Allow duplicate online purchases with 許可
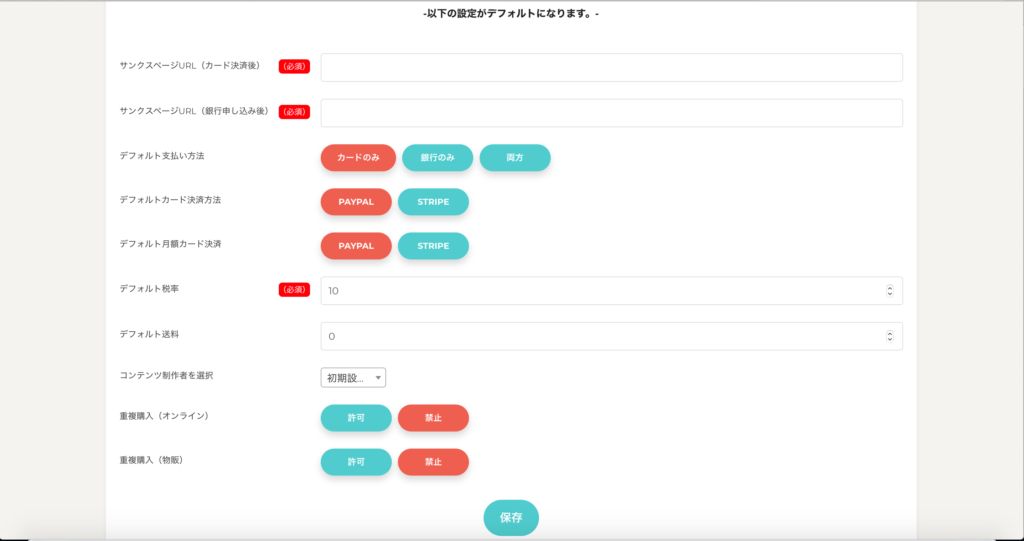The image size is (1024, 541). pos(356,418)
